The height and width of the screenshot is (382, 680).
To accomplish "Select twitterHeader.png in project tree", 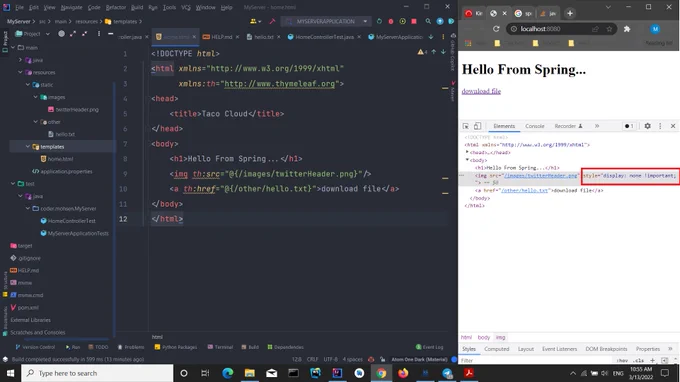I will tap(73, 109).
